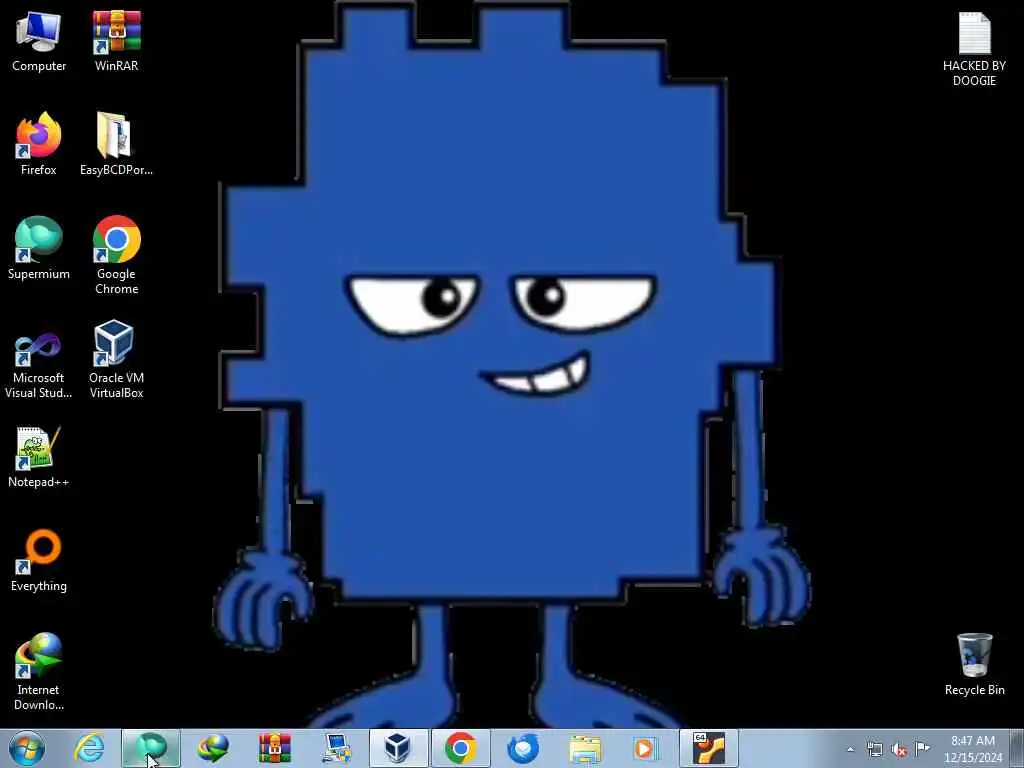Open the Recycle Bin
The width and height of the screenshot is (1024, 768).
coord(974,664)
